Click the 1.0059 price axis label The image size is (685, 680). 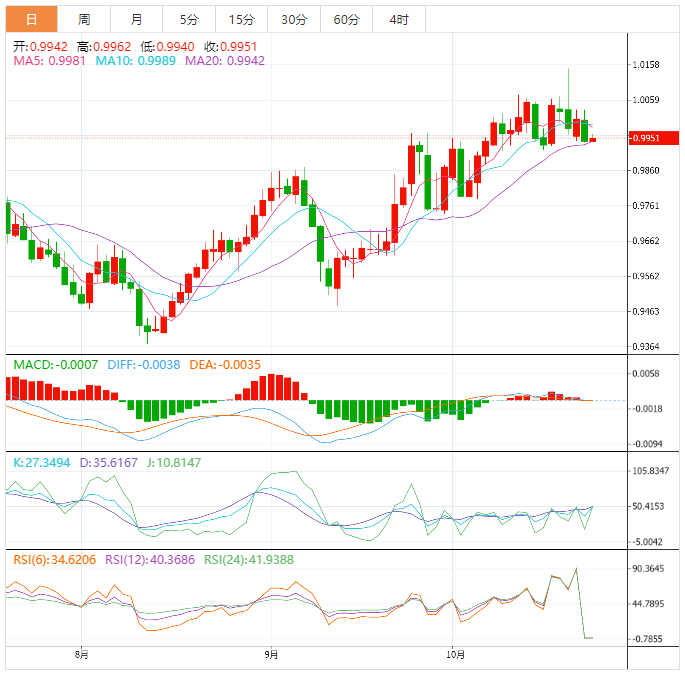[x=646, y=100]
